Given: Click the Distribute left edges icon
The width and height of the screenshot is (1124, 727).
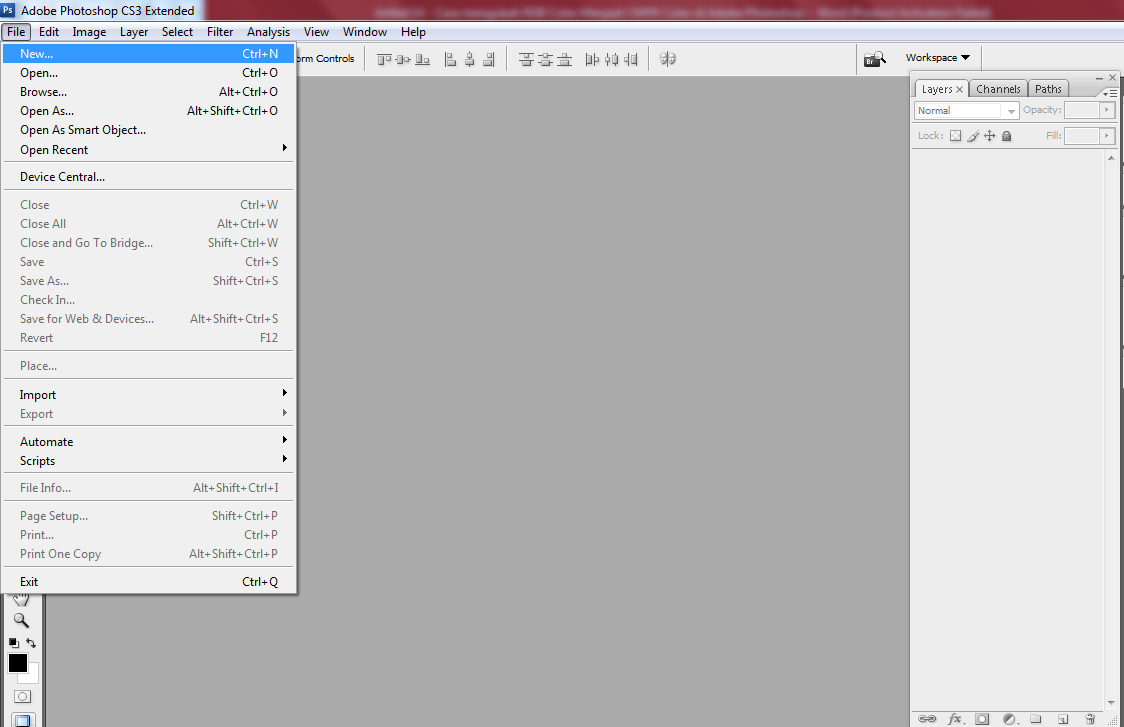Looking at the screenshot, I should coord(592,60).
